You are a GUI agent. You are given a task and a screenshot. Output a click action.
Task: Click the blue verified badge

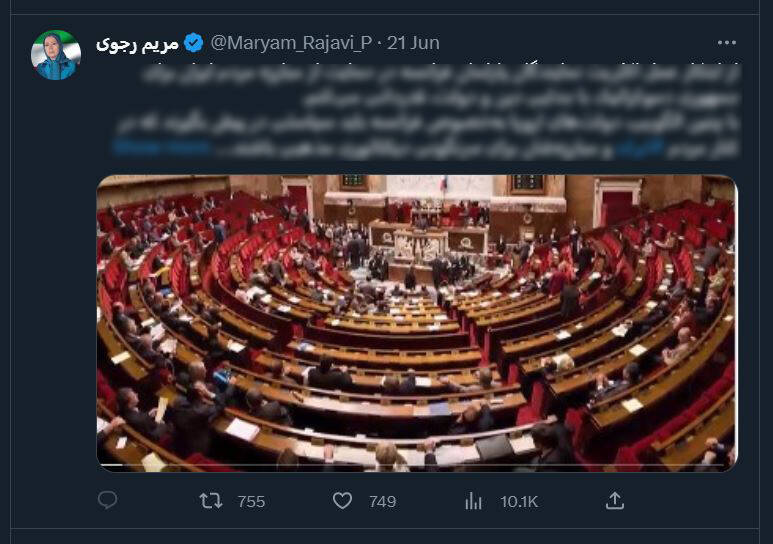(x=193, y=43)
